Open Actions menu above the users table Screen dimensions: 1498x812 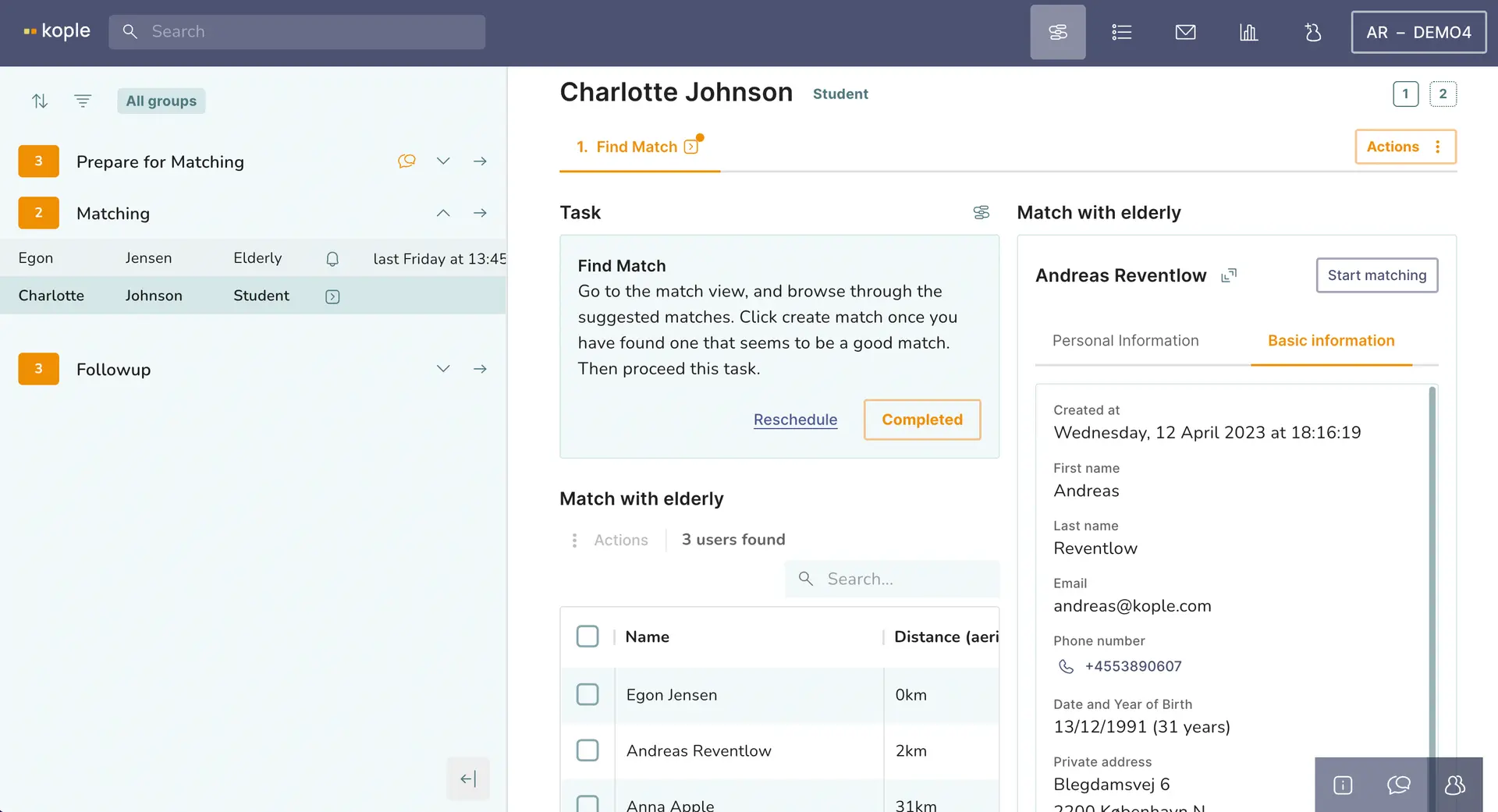click(610, 540)
